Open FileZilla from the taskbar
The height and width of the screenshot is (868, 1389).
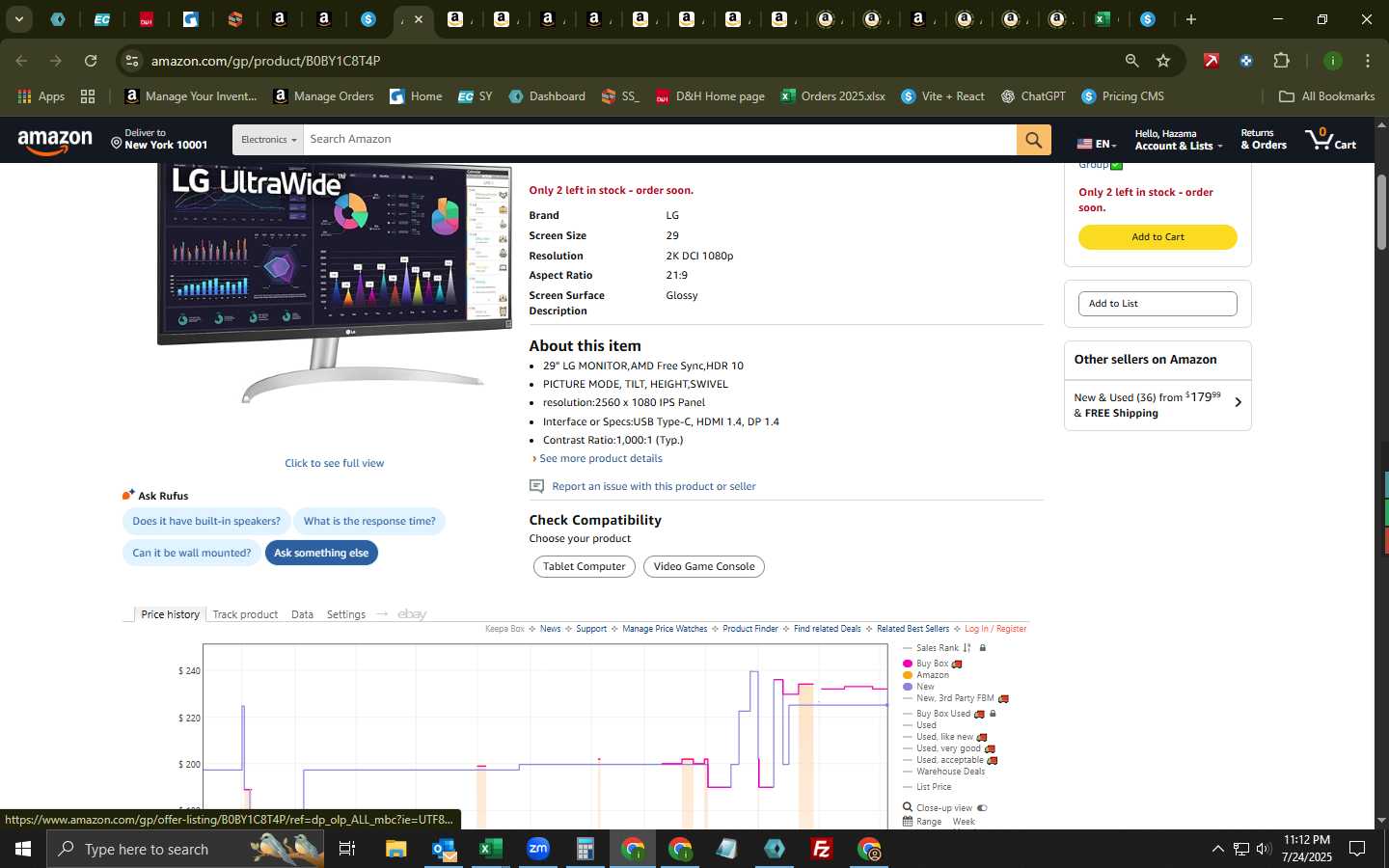(822, 849)
